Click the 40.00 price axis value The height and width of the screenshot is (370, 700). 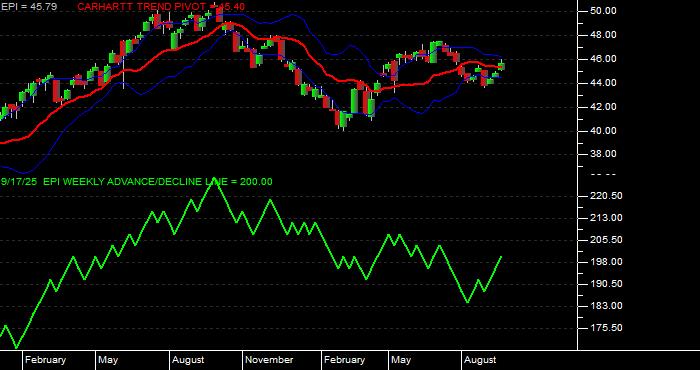click(603, 131)
